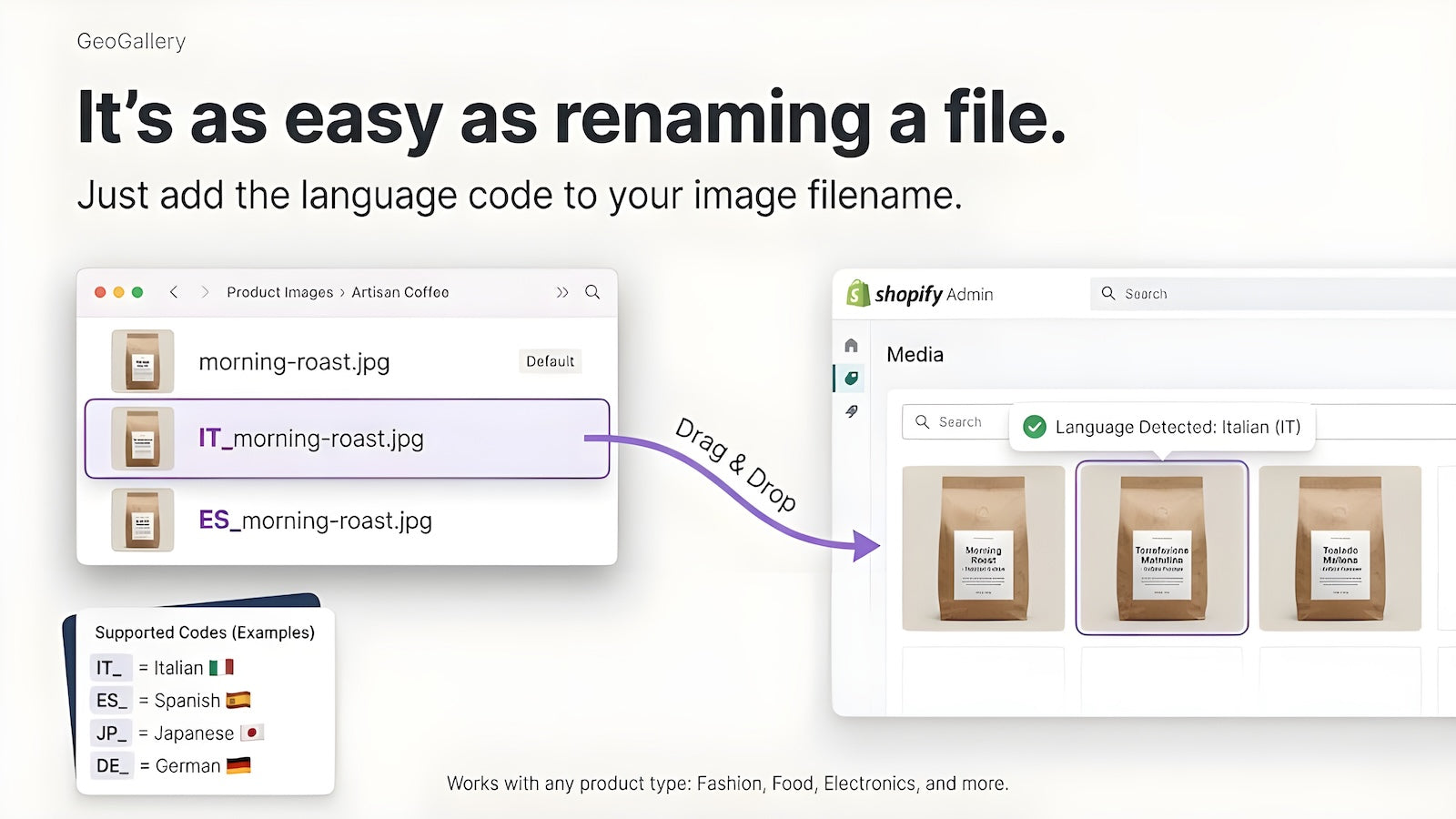This screenshot has height=819, width=1456.
Task: Click the double-chevron overflow icon in the Finder toolbar
Action: (562, 292)
